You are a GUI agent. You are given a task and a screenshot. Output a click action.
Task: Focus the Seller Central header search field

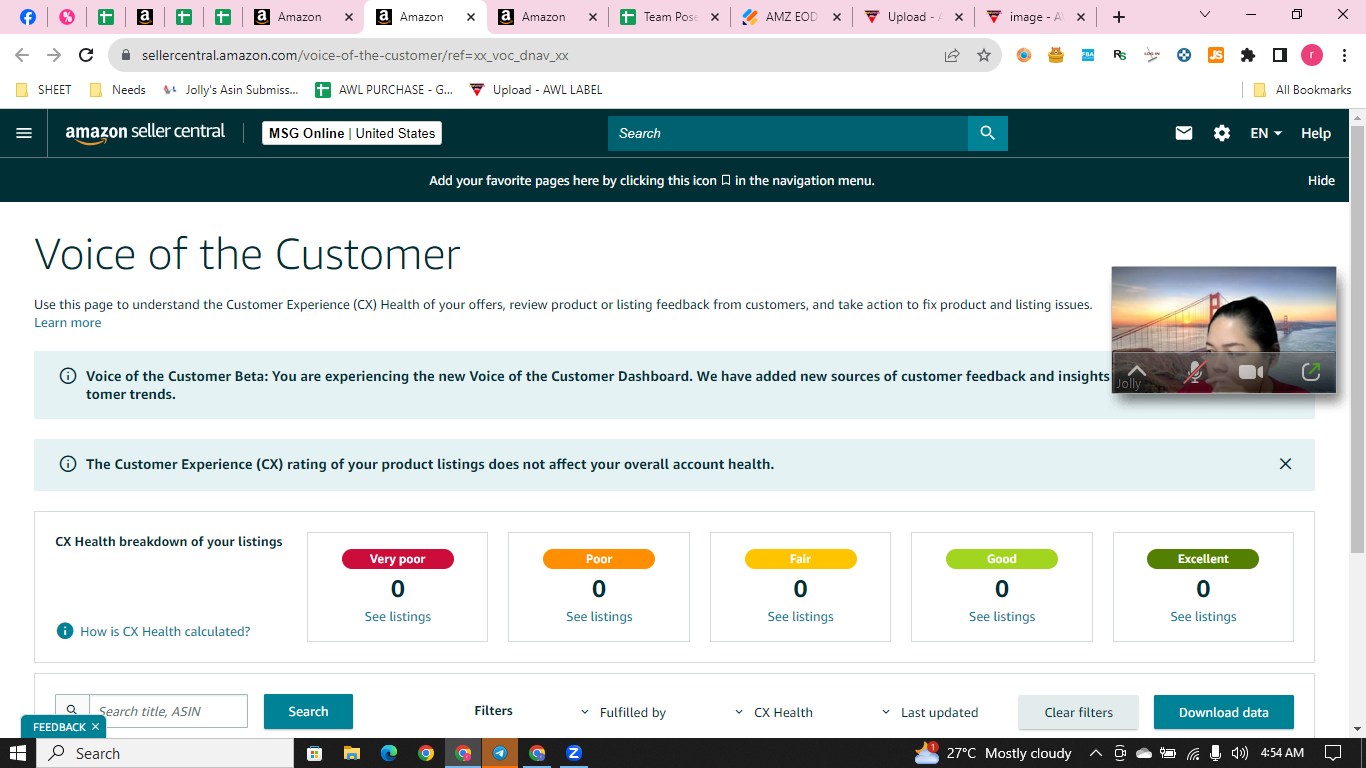click(x=788, y=133)
